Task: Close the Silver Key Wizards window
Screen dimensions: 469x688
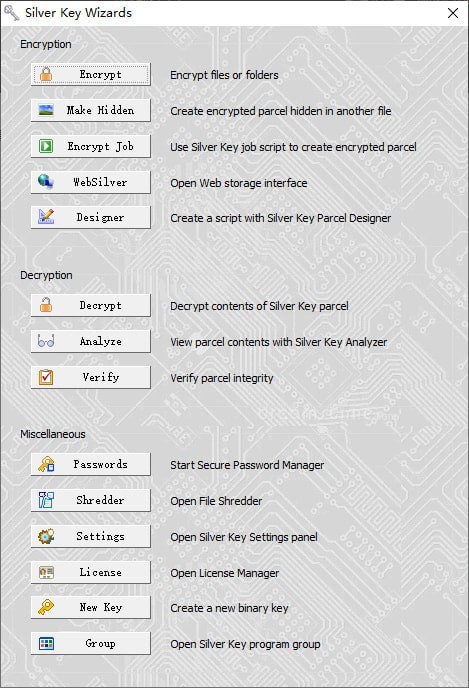Action: [x=453, y=13]
